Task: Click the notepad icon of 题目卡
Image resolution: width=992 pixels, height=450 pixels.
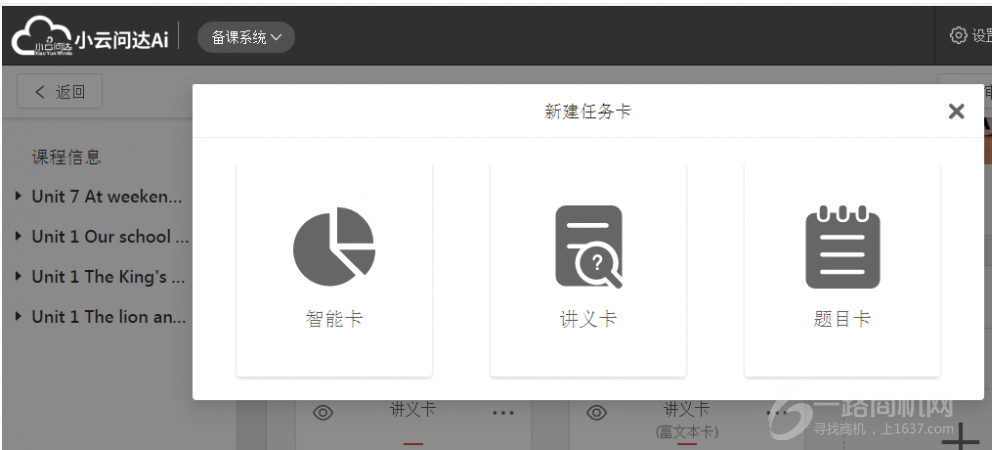Action: 843,246
